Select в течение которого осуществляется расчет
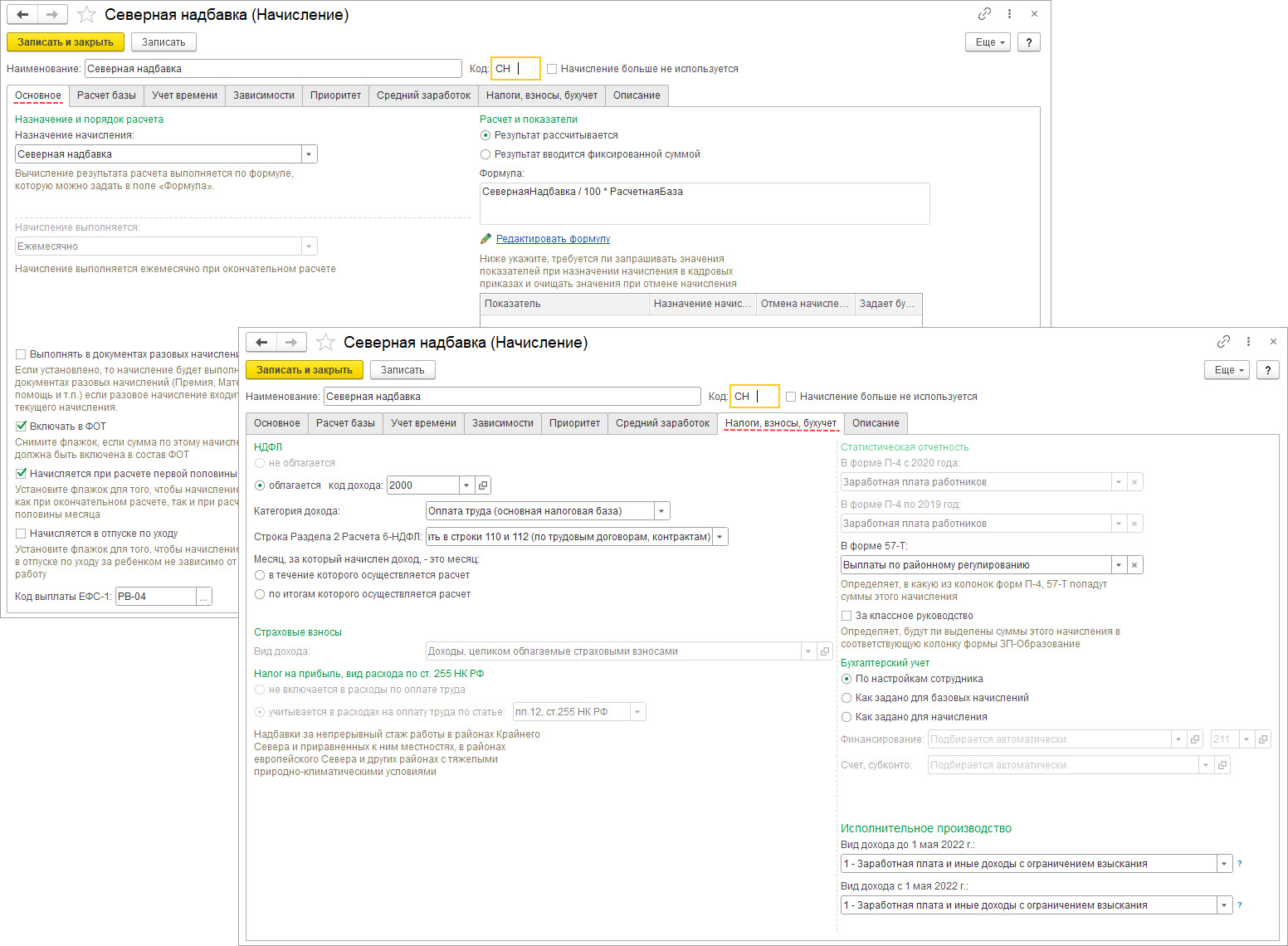The image size is (1288, 946). click(x=260, y=575)
